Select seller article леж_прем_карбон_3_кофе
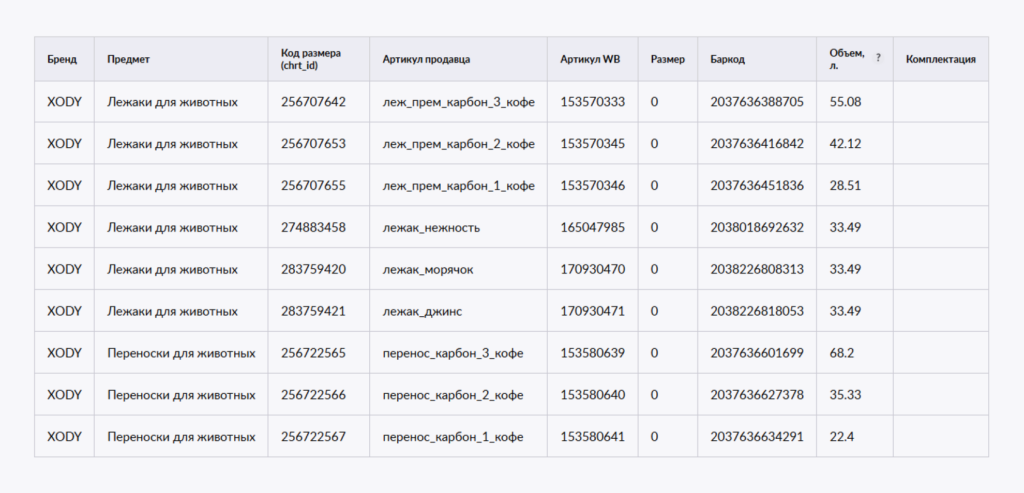 [x=458, y=102]
